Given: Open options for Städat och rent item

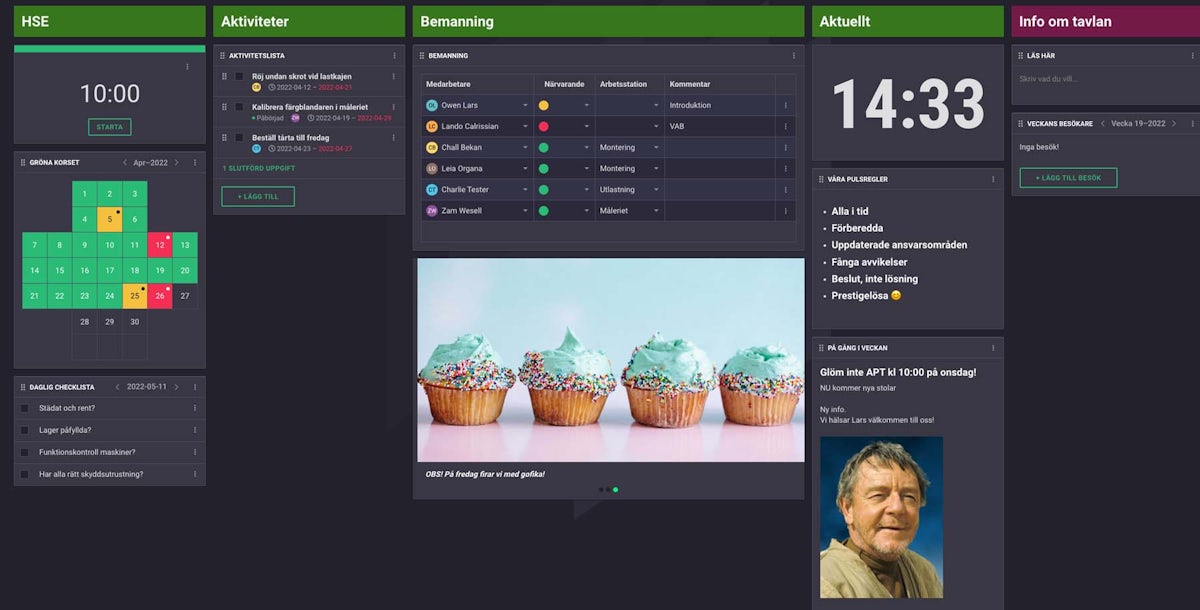Looking at the screenshot, I should [x=195, y=408].
